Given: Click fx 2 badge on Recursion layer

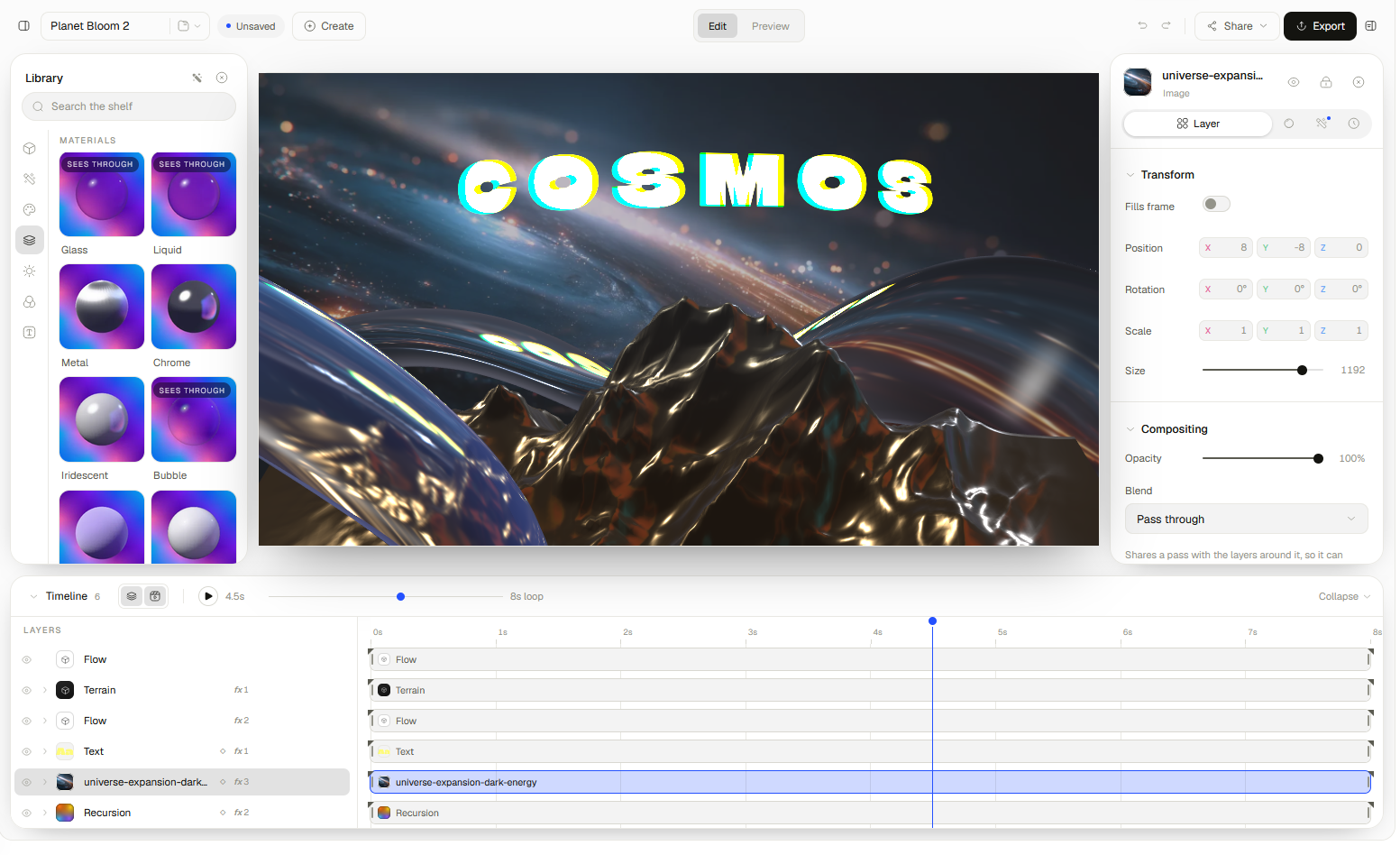Looking at the screenshot, I should click(242, 814).
